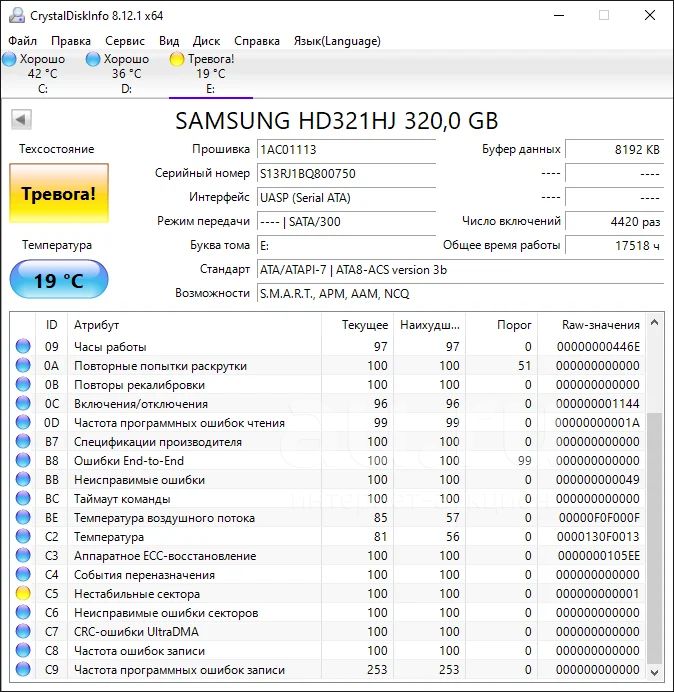Click status orb in row C4

23,574
